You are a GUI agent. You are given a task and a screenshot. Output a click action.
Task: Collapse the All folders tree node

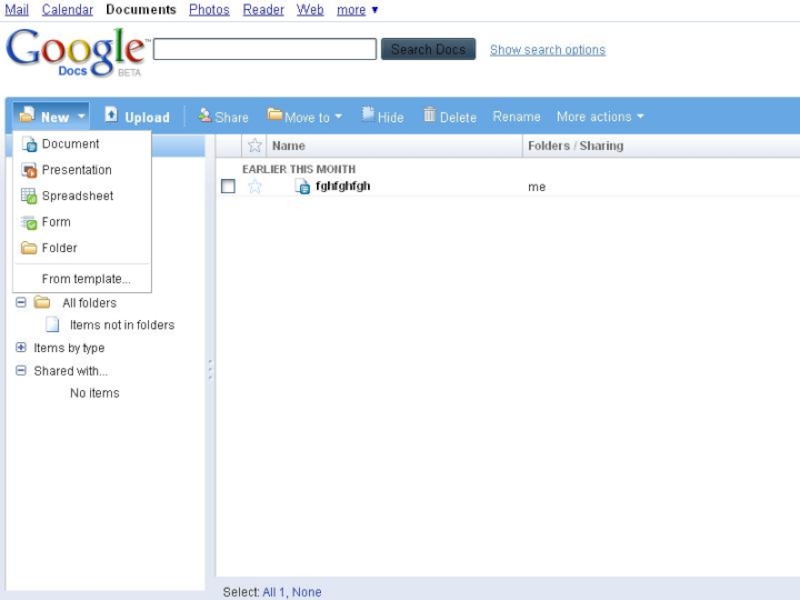(x=21, y=303)
